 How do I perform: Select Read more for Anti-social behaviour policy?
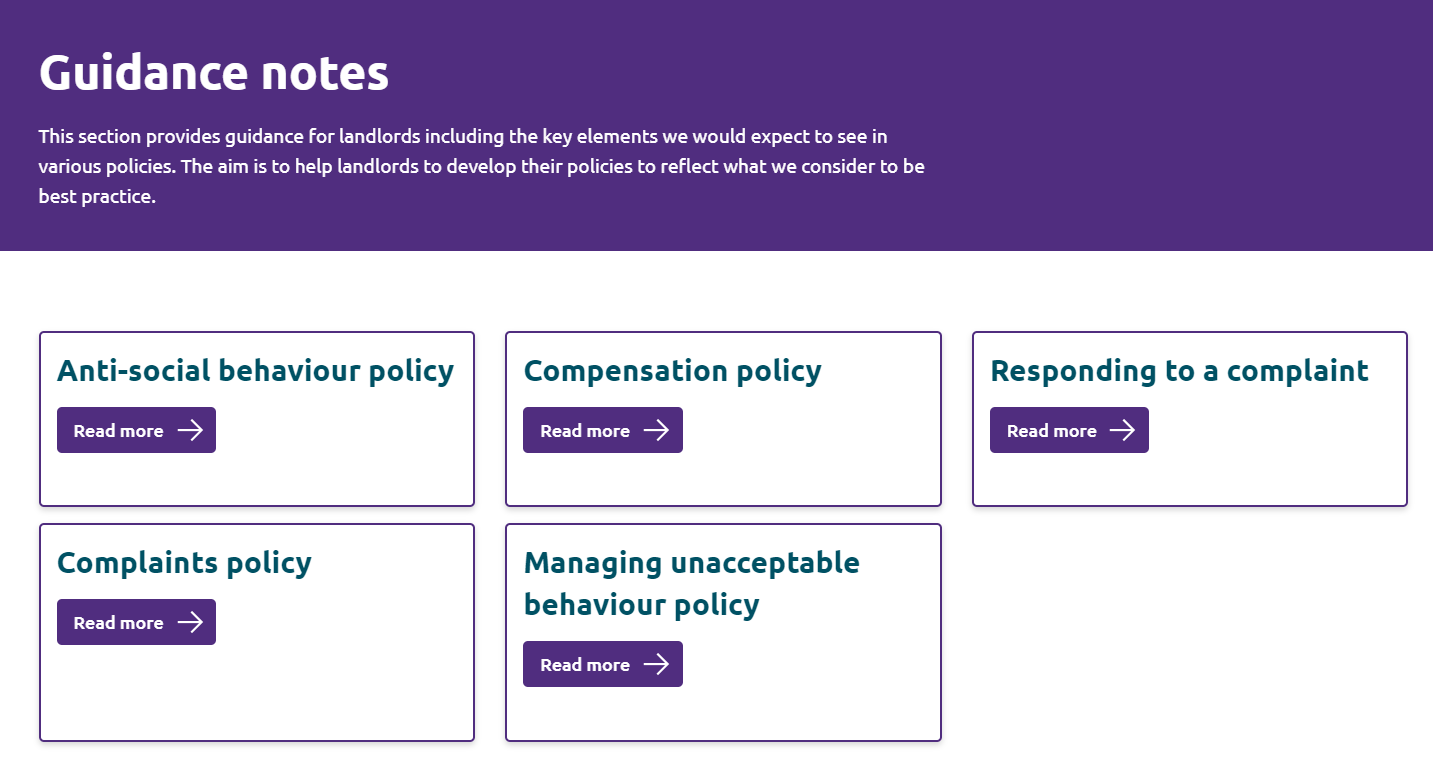136,430
